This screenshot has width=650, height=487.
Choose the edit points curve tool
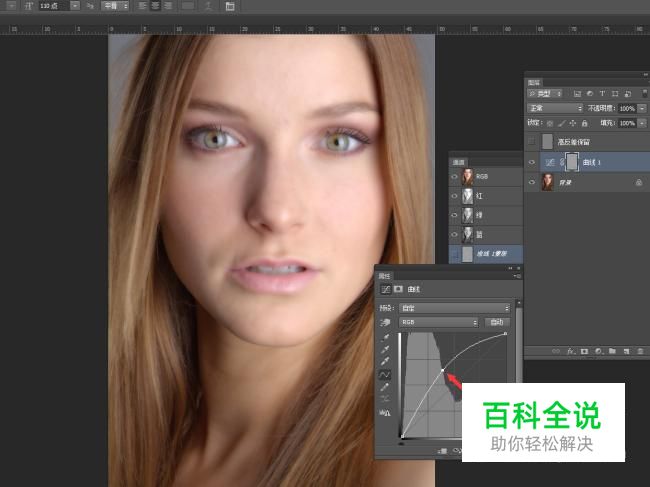(386, 374)
